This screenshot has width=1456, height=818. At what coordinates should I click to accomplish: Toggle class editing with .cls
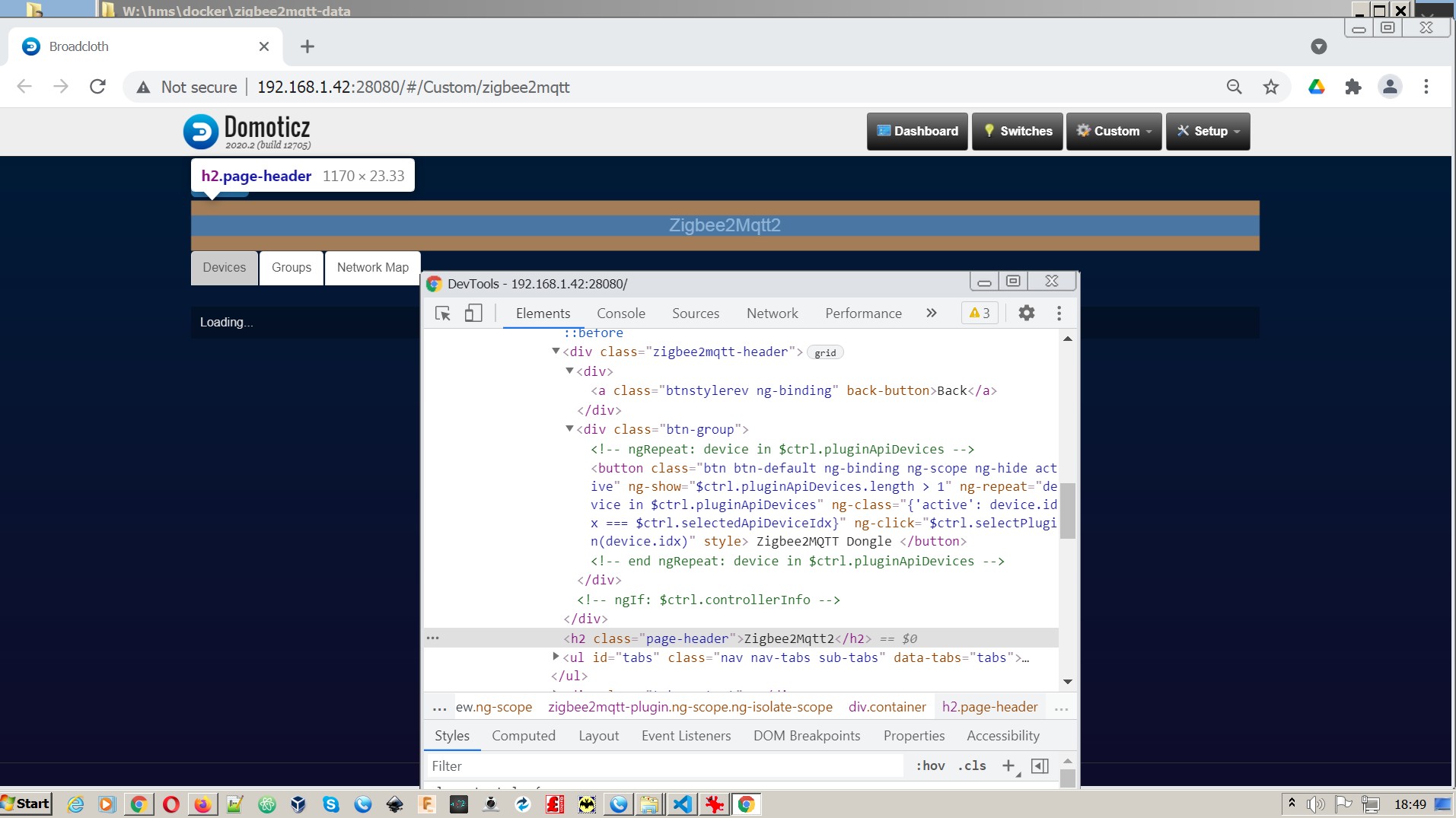point(970,766)
